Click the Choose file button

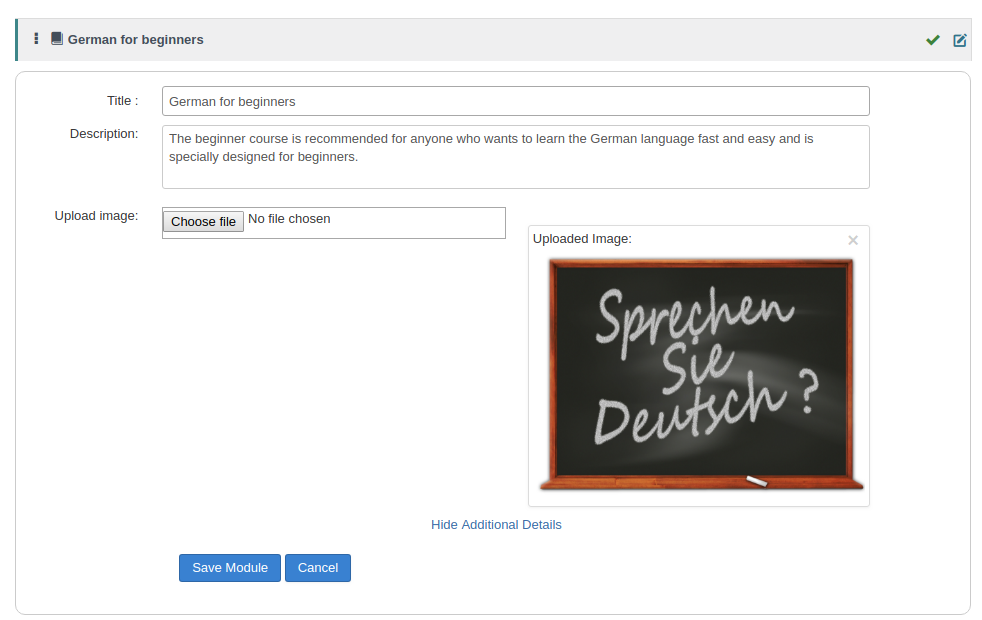[203, 221]
